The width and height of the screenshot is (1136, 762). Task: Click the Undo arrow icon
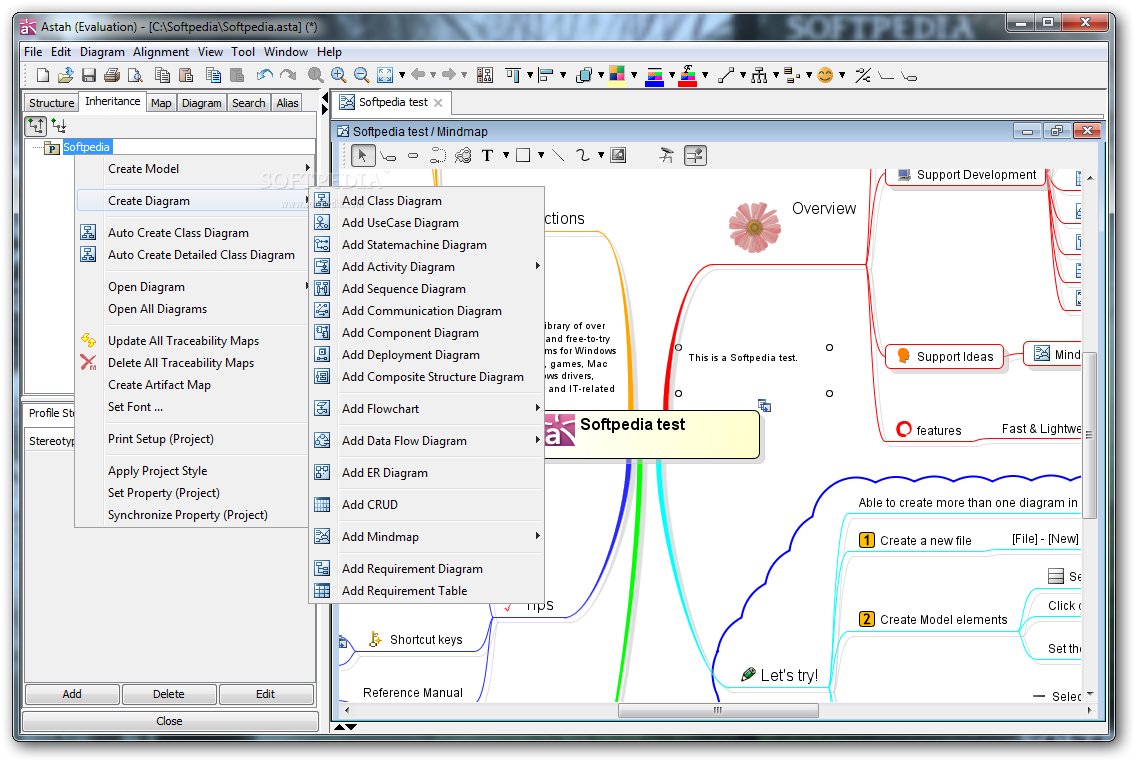pyautogui.click(x=265, y=75)
